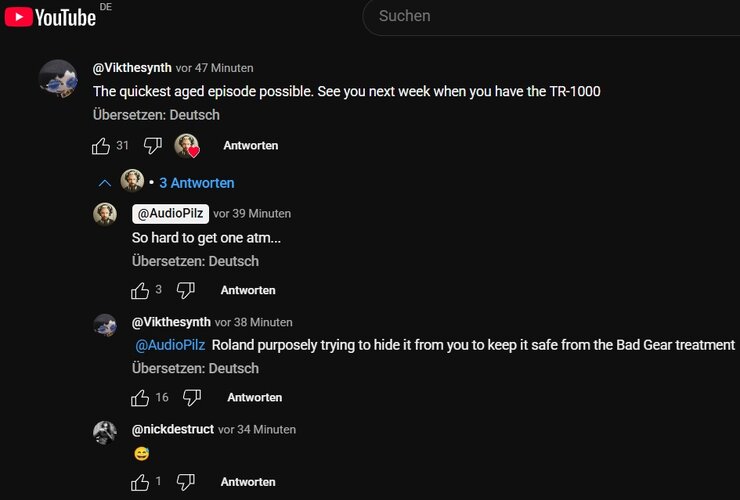
Task: Open the @AudioPilz channel name badge
Action: click(169, 213)
